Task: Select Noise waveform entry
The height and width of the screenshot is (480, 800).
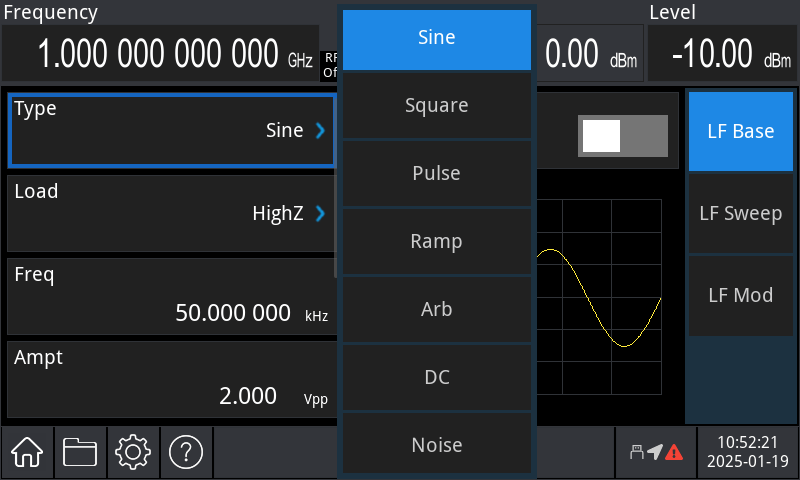Action: tap(437, 445)
